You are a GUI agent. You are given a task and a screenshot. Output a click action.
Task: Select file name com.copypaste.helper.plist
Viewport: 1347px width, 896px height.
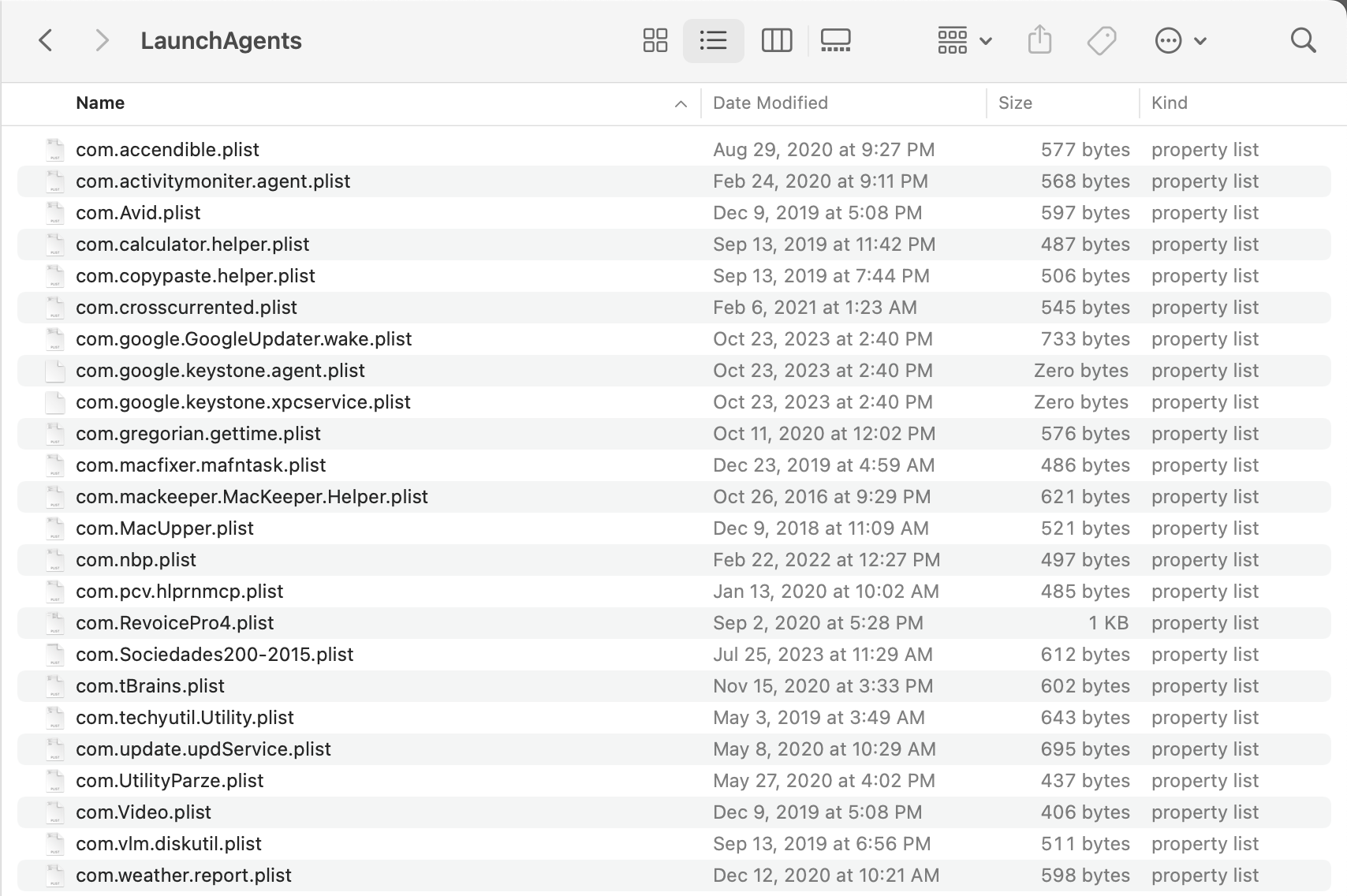[x=196, y=276]
